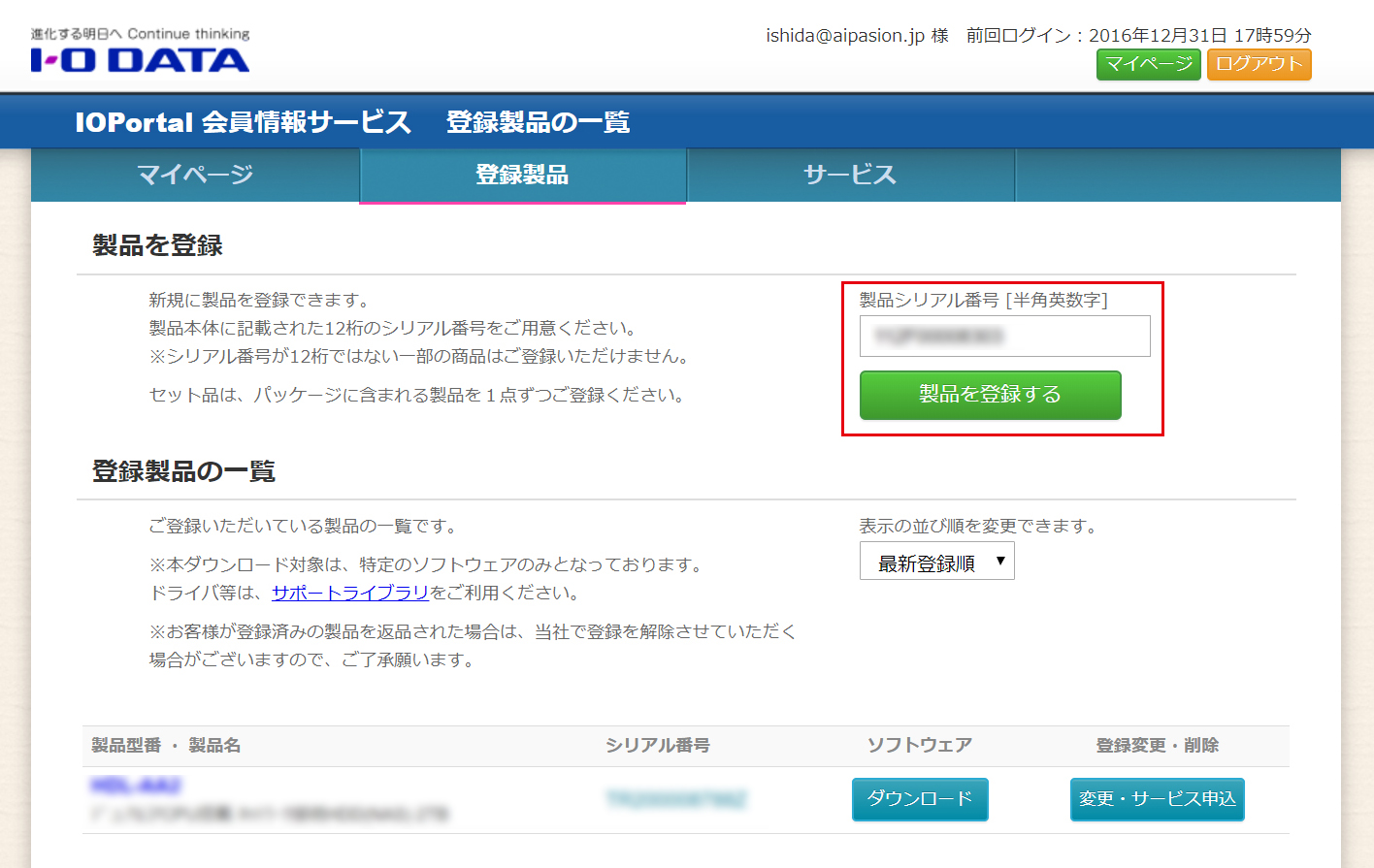Click the IOPortal 会員情報サービス title

(x=244, y=122)
